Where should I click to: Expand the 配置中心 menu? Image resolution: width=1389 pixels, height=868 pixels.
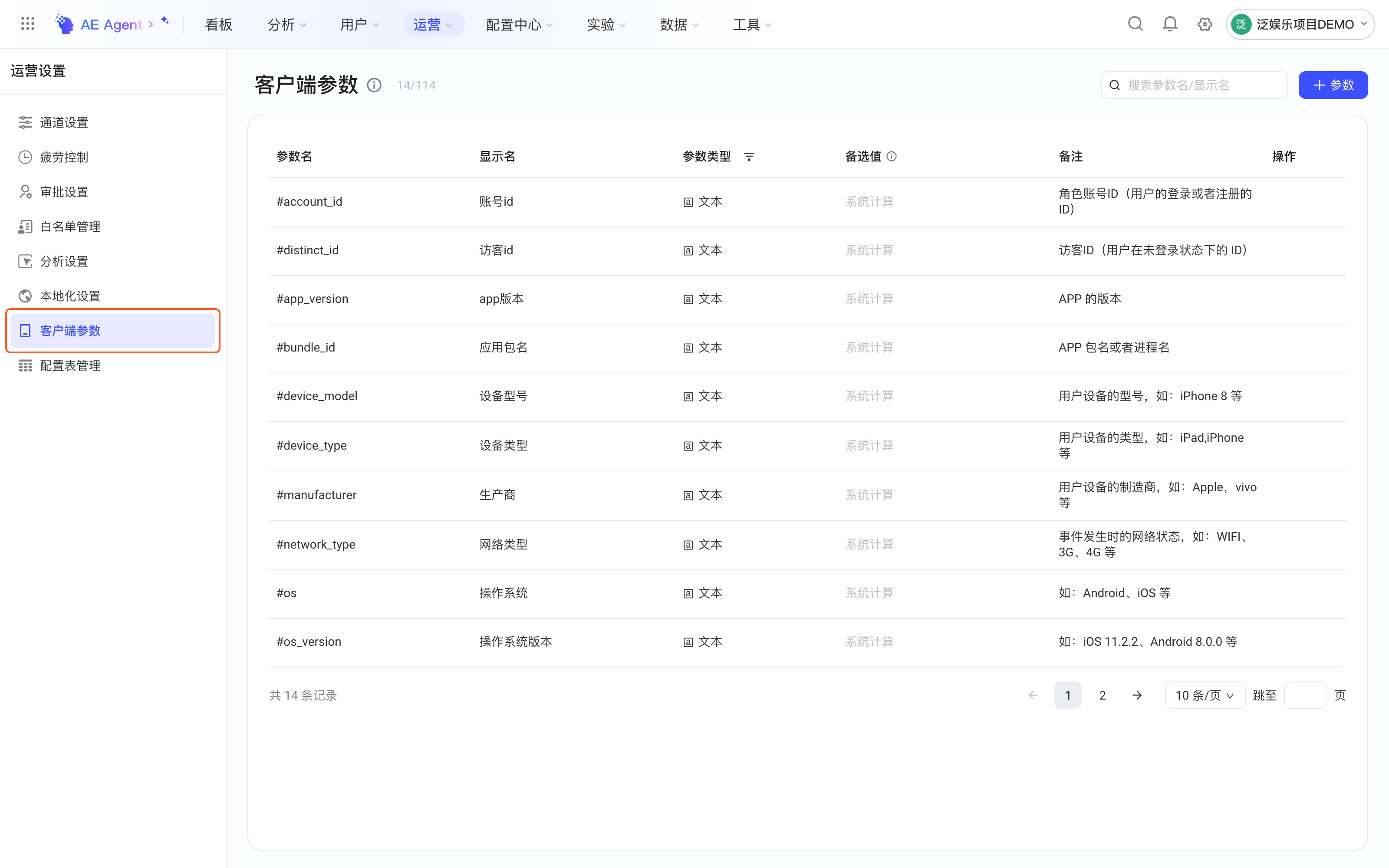(x=520, y=24)
